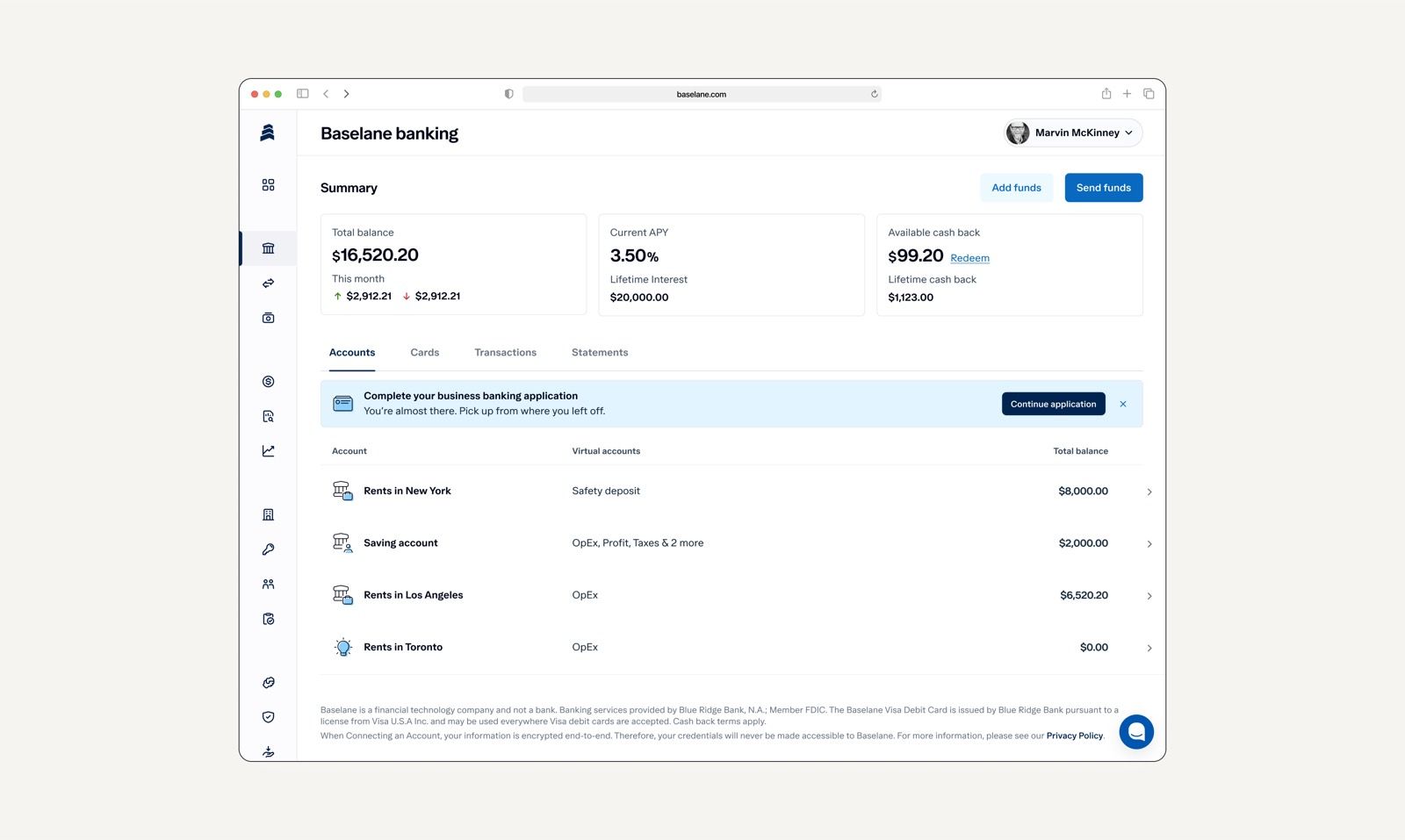Open the dashboard grid icon in the sidebar
The image size is (1405, 840).
(268, 185)
